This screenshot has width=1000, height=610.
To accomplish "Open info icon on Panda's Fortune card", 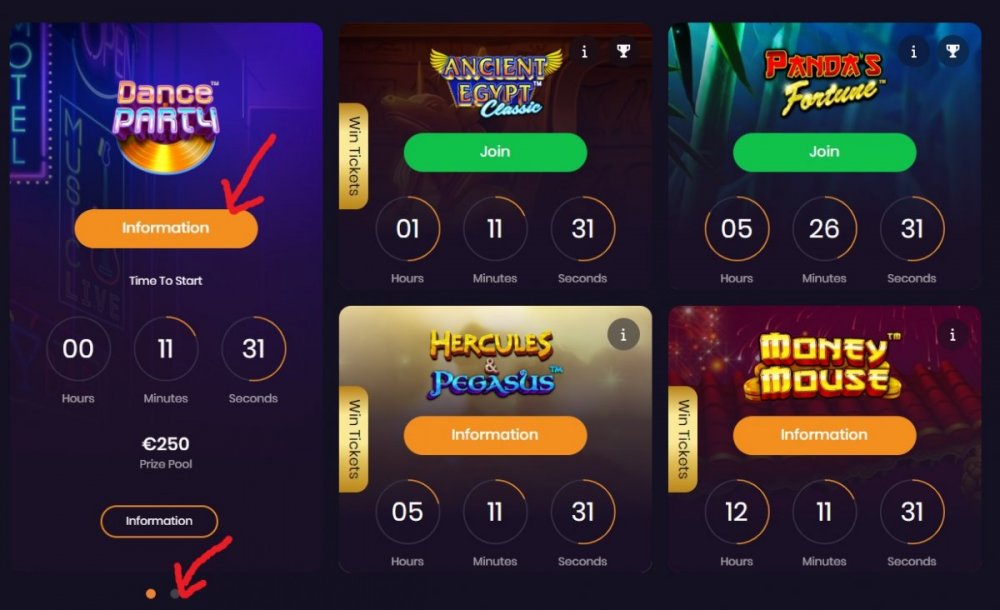I will (913, 52).
